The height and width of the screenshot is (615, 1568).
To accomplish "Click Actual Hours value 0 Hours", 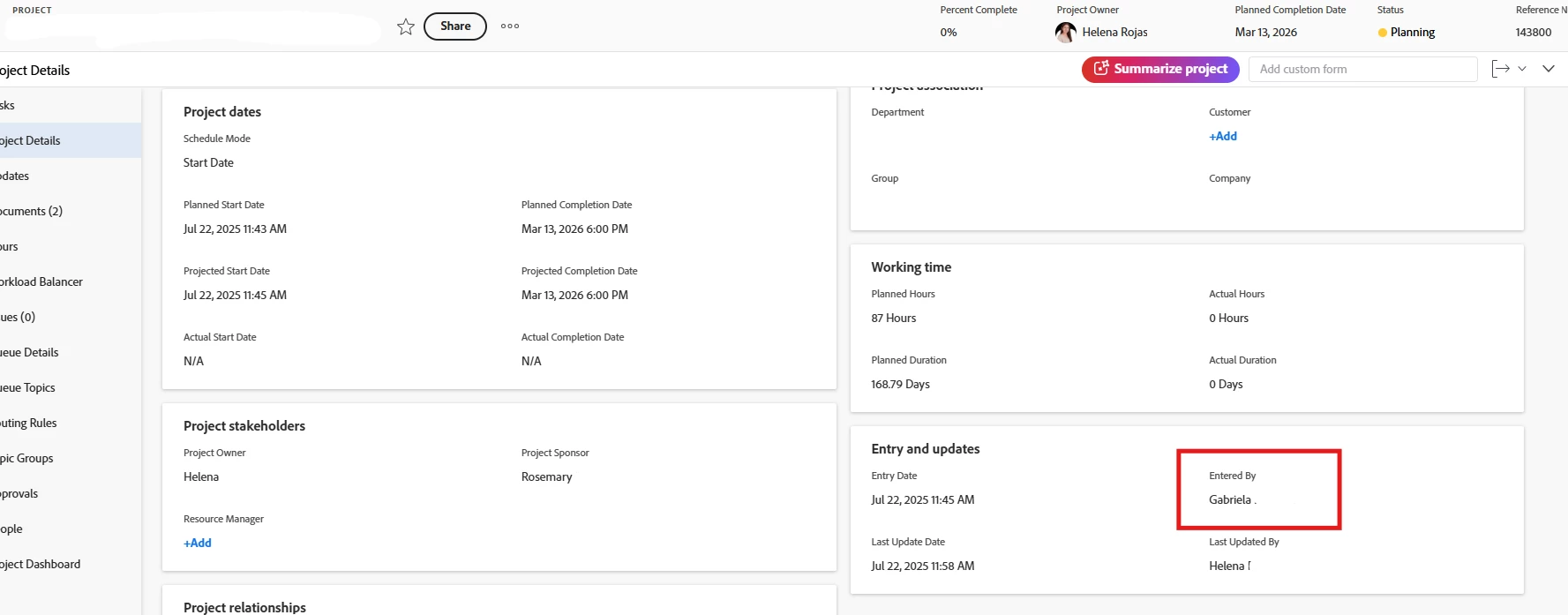I will coord(1228,318).
